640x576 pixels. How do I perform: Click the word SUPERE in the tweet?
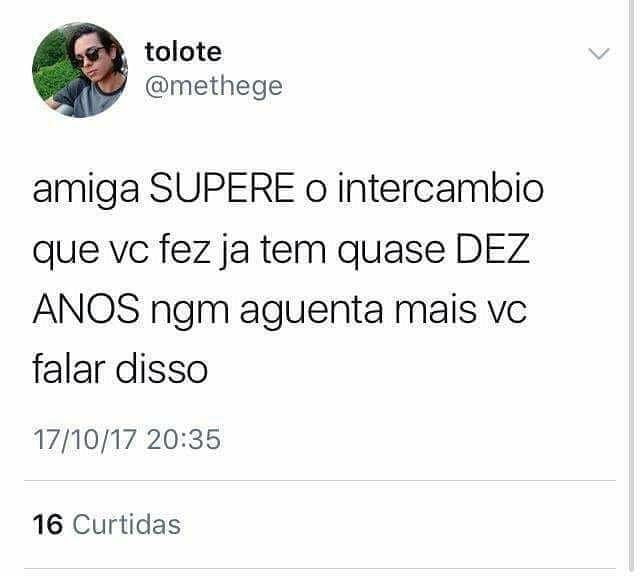pyautogui.click(x=222, y=188)
